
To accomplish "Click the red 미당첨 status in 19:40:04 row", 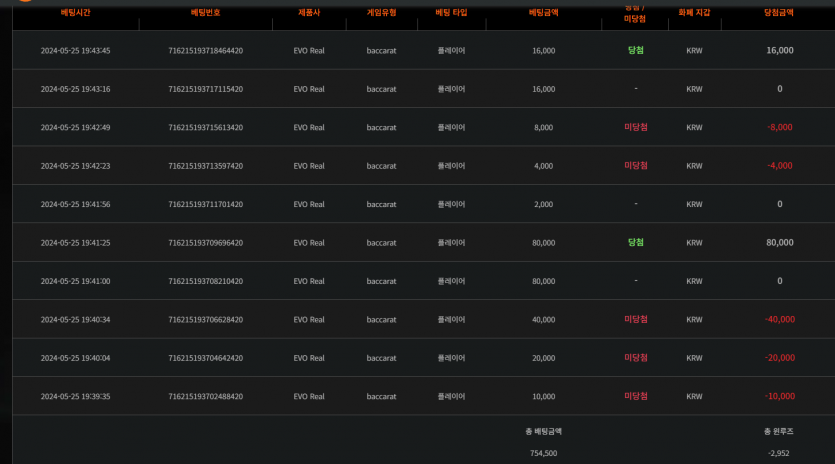I will point(635,357).
